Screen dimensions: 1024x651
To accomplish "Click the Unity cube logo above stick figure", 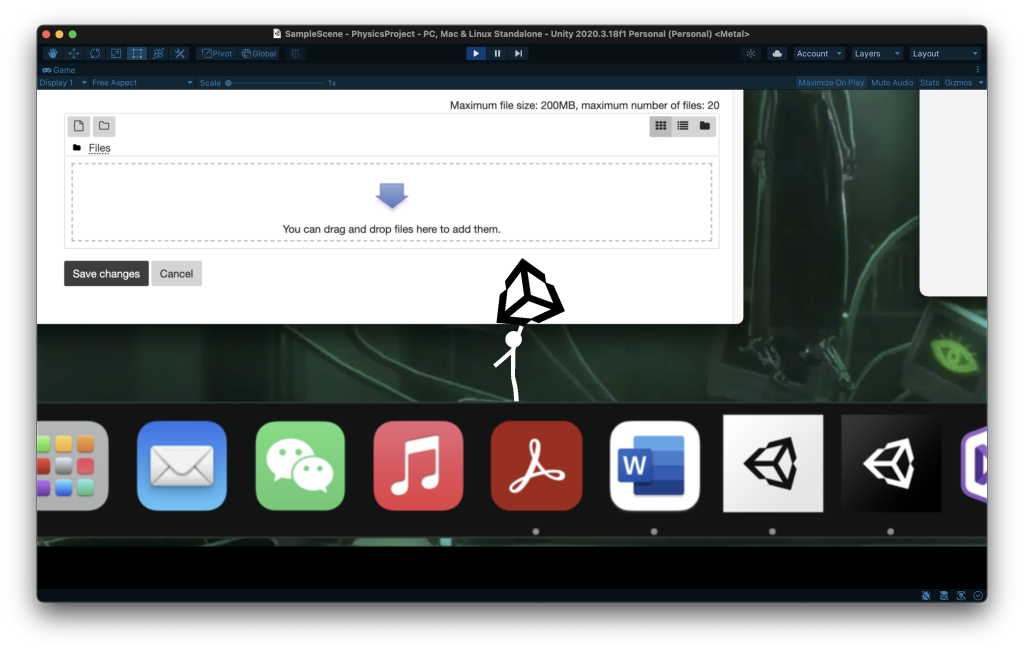I will 530,293.
